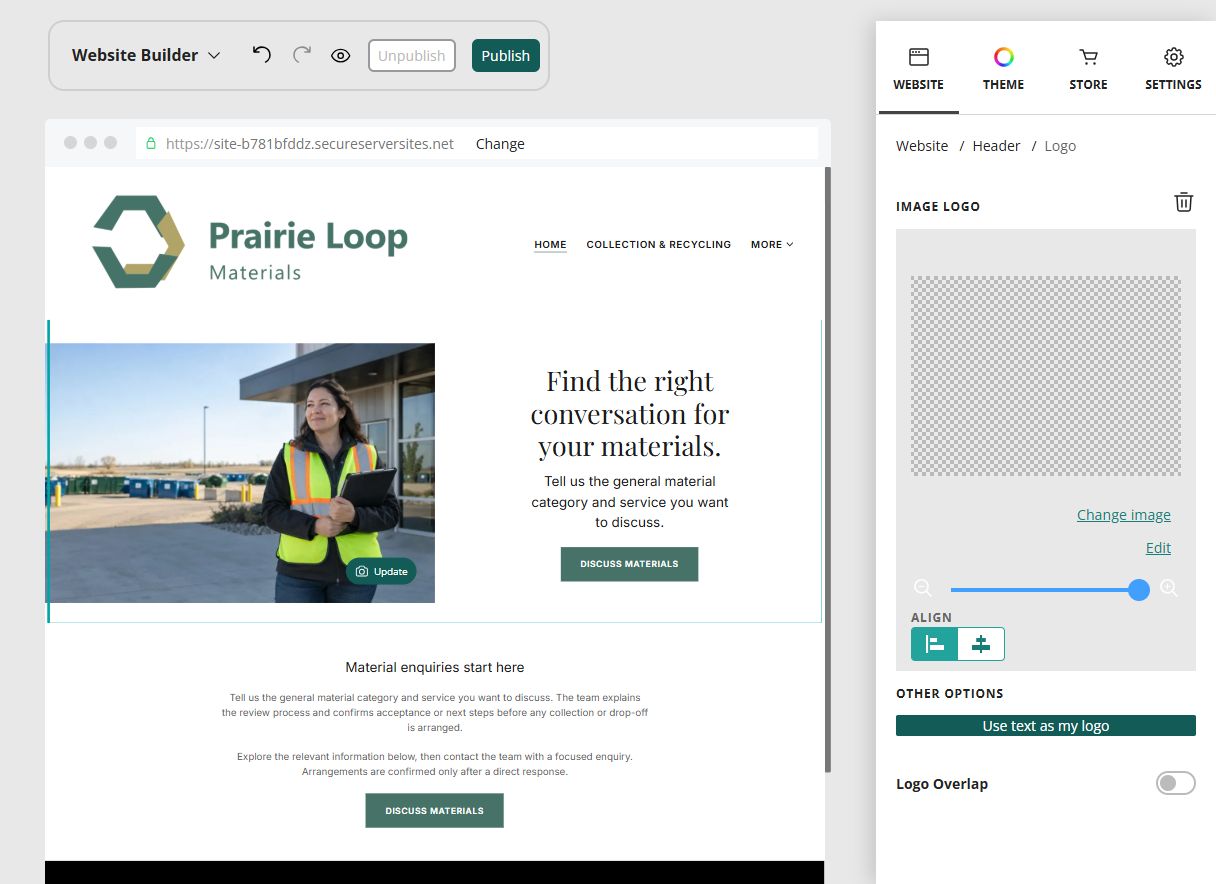Click the site URL text

[310, 144]
